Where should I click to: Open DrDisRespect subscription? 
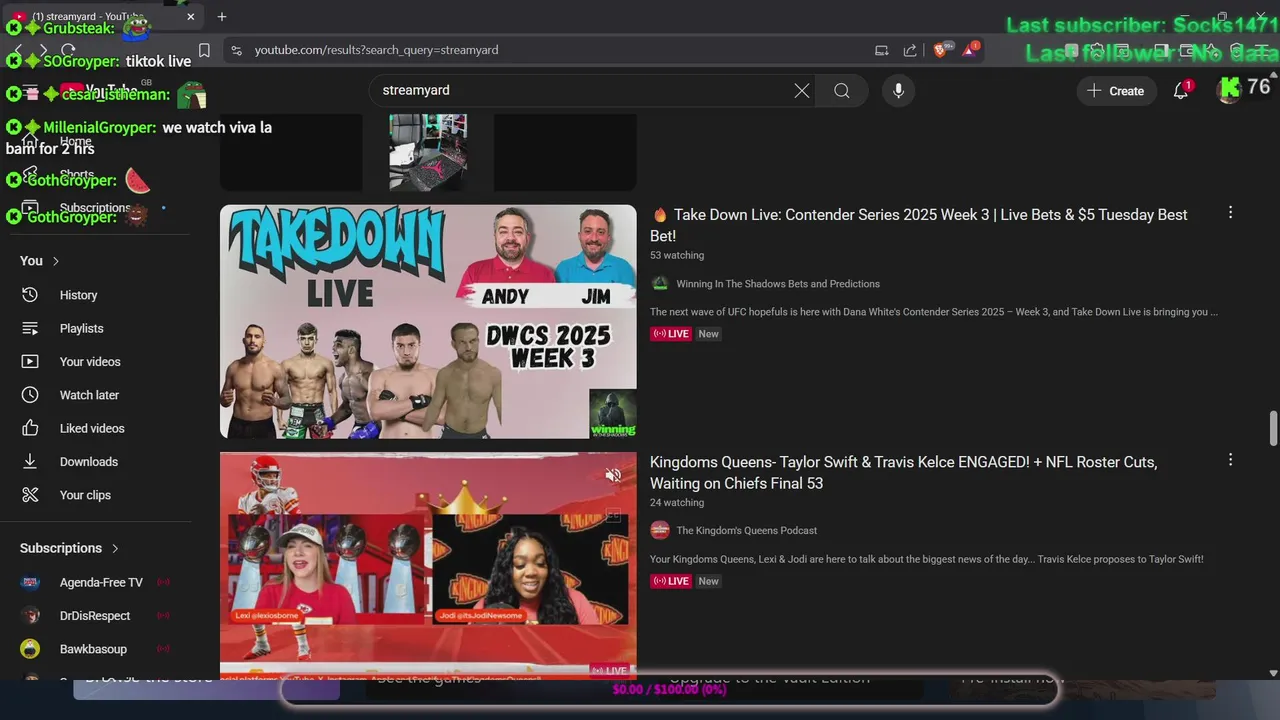95,616
